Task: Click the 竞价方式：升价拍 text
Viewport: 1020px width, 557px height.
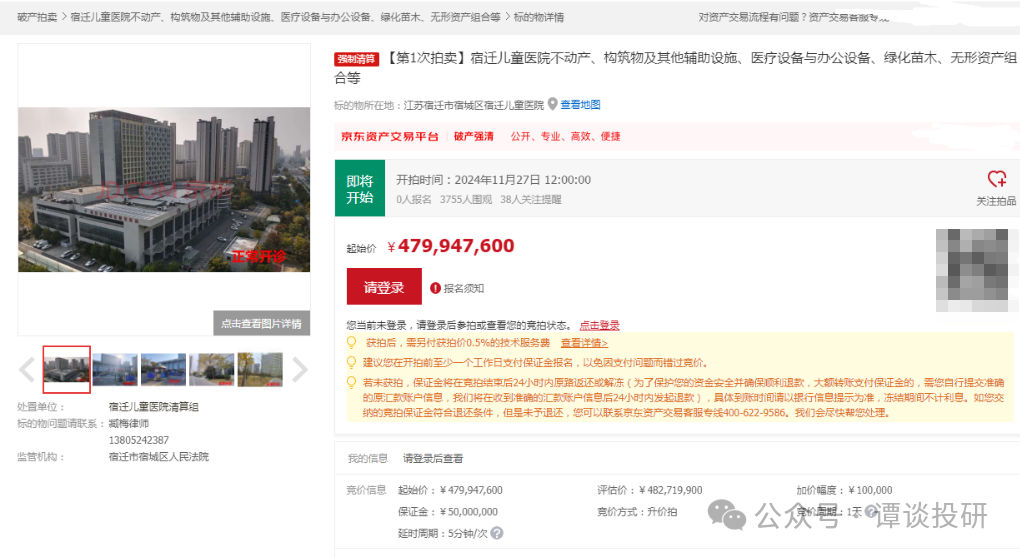Action: tap(637, 512)
